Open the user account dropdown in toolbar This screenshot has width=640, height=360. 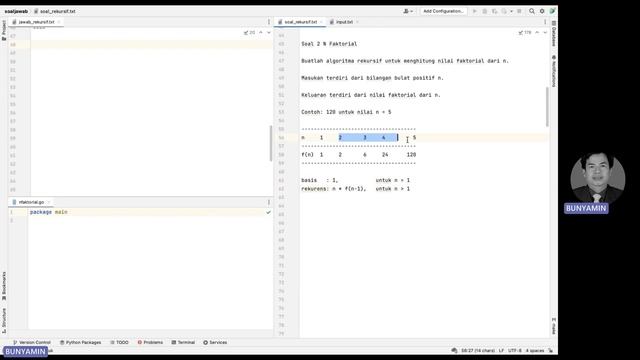click(408, 11)
